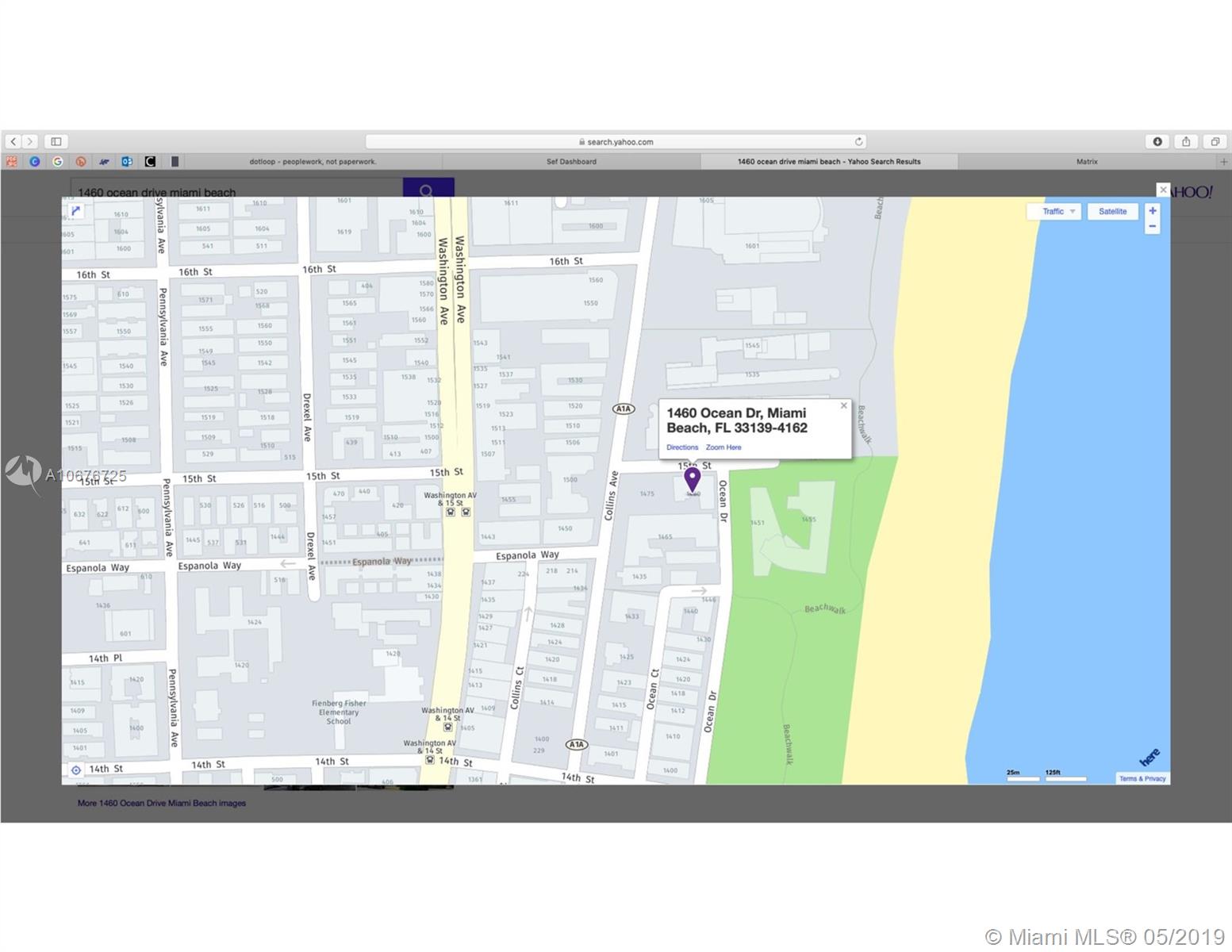Show the Safari sidebar
Screen dimensions: 1232x952
(56, 142)
